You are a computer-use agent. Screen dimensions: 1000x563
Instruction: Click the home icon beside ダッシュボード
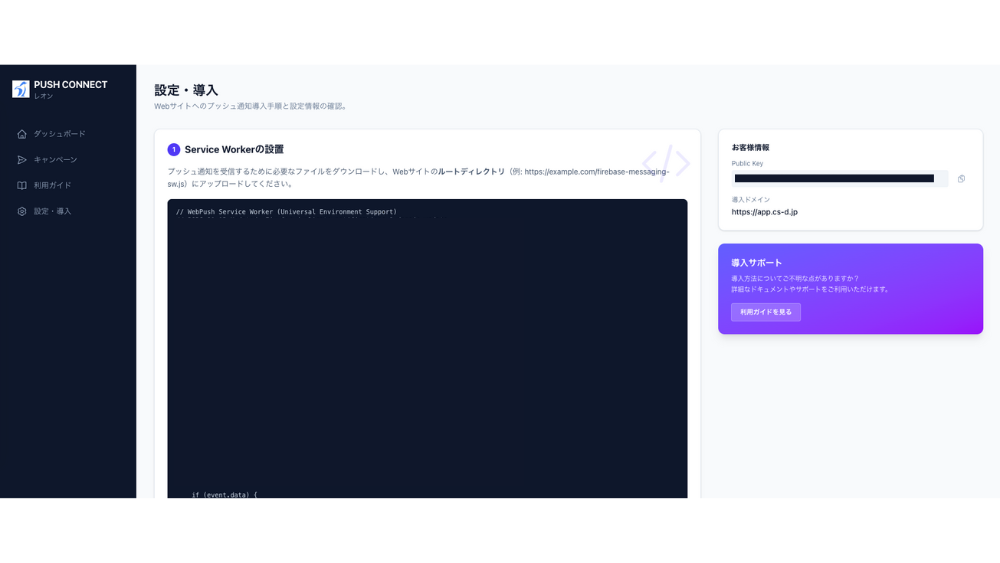pos(22,134)
